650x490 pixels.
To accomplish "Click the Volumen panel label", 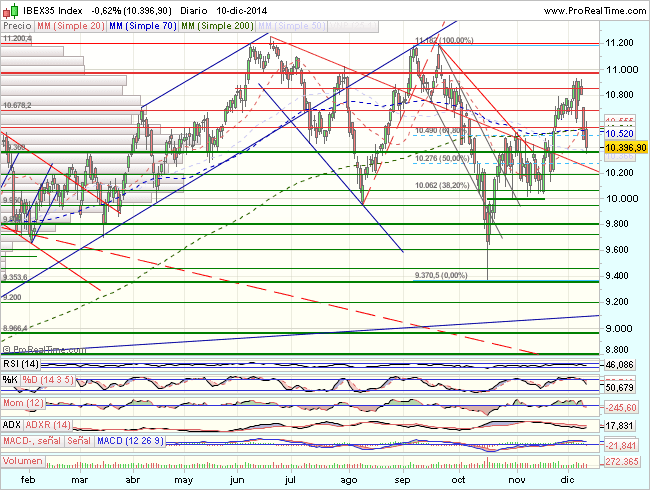I will [23, 461].
